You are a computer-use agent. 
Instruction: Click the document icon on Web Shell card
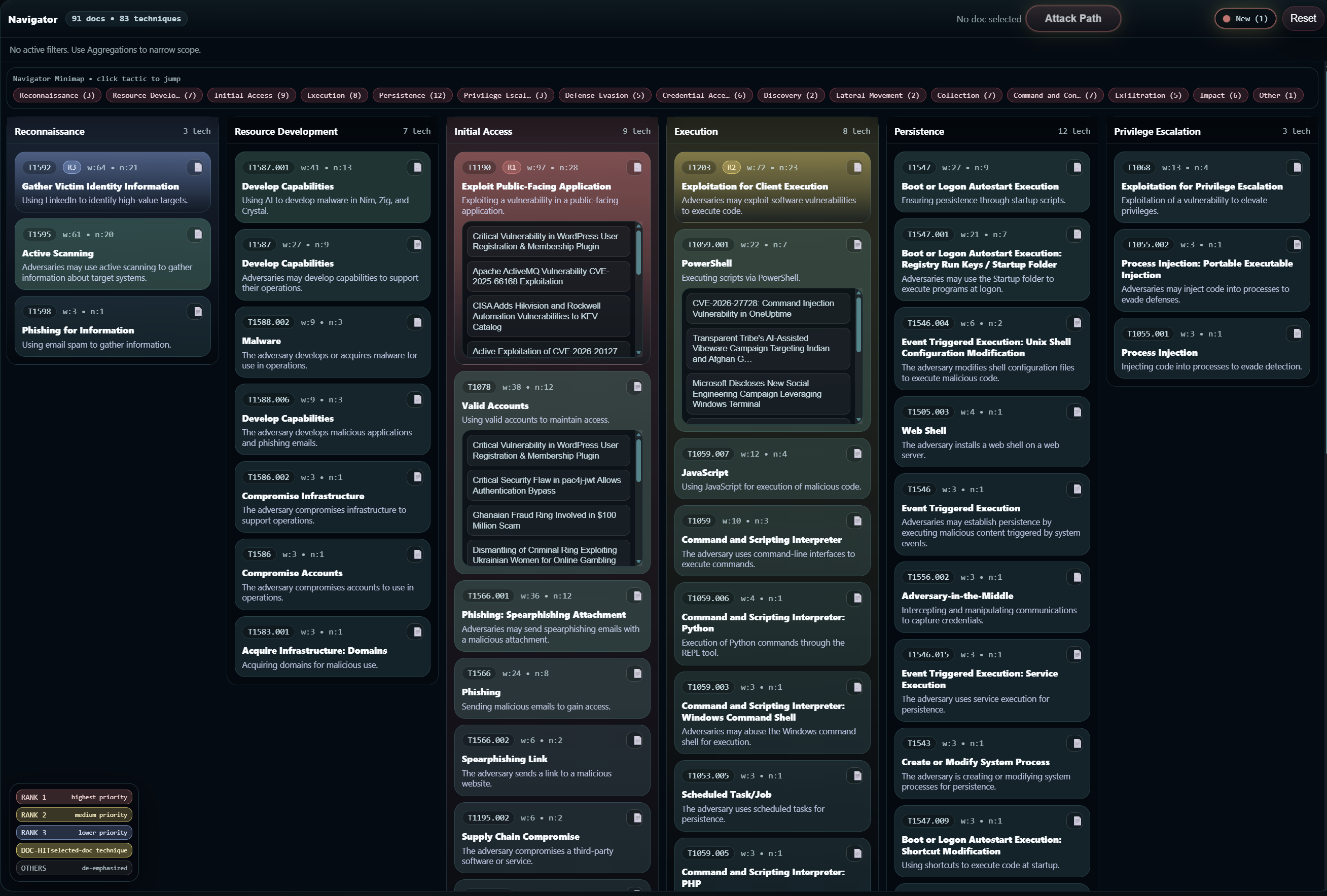pos(1077,412)
